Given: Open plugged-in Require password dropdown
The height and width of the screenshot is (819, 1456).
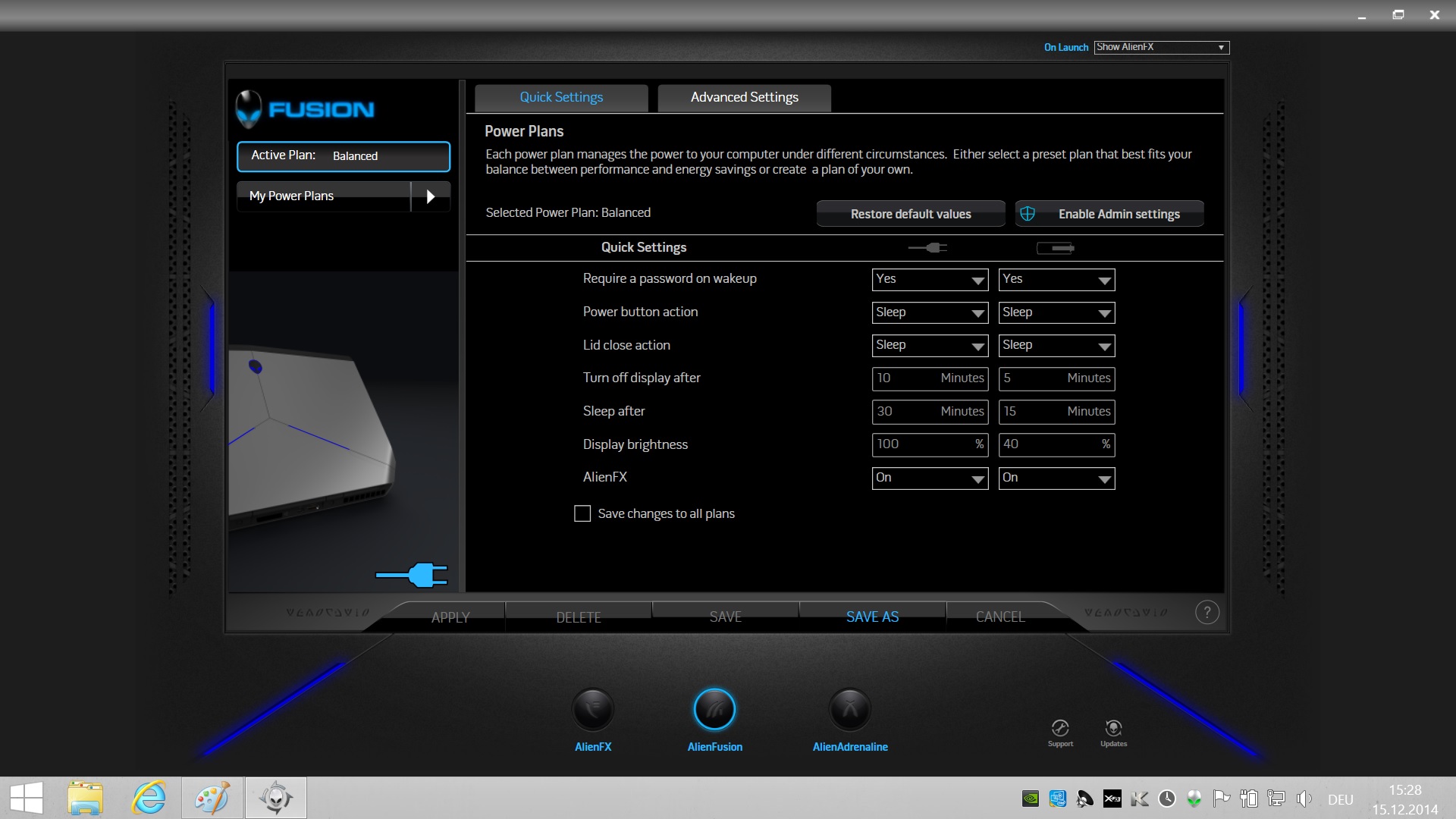Looking at the screenshot, I should 930,279.
